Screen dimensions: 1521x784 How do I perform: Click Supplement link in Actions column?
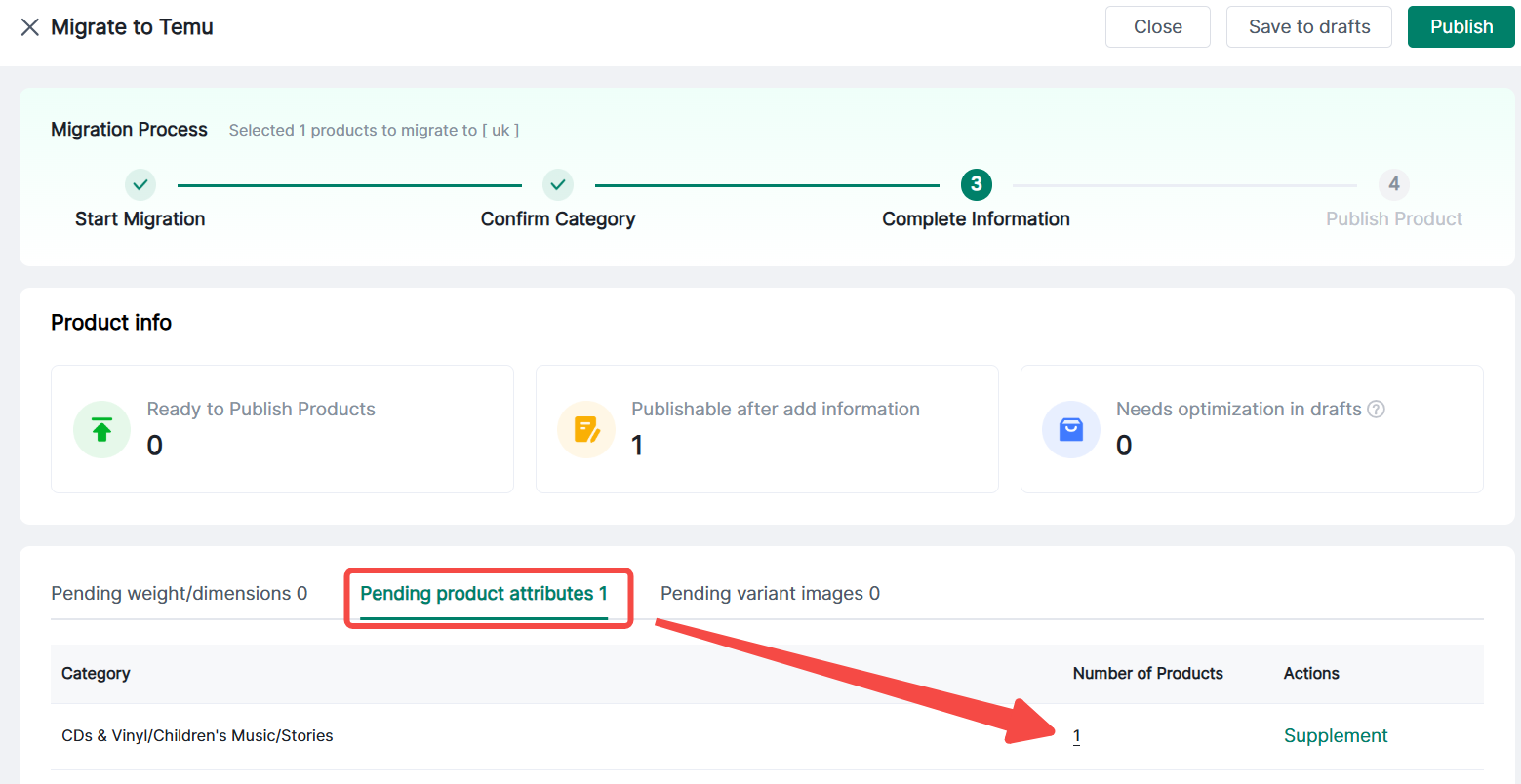1335,736
